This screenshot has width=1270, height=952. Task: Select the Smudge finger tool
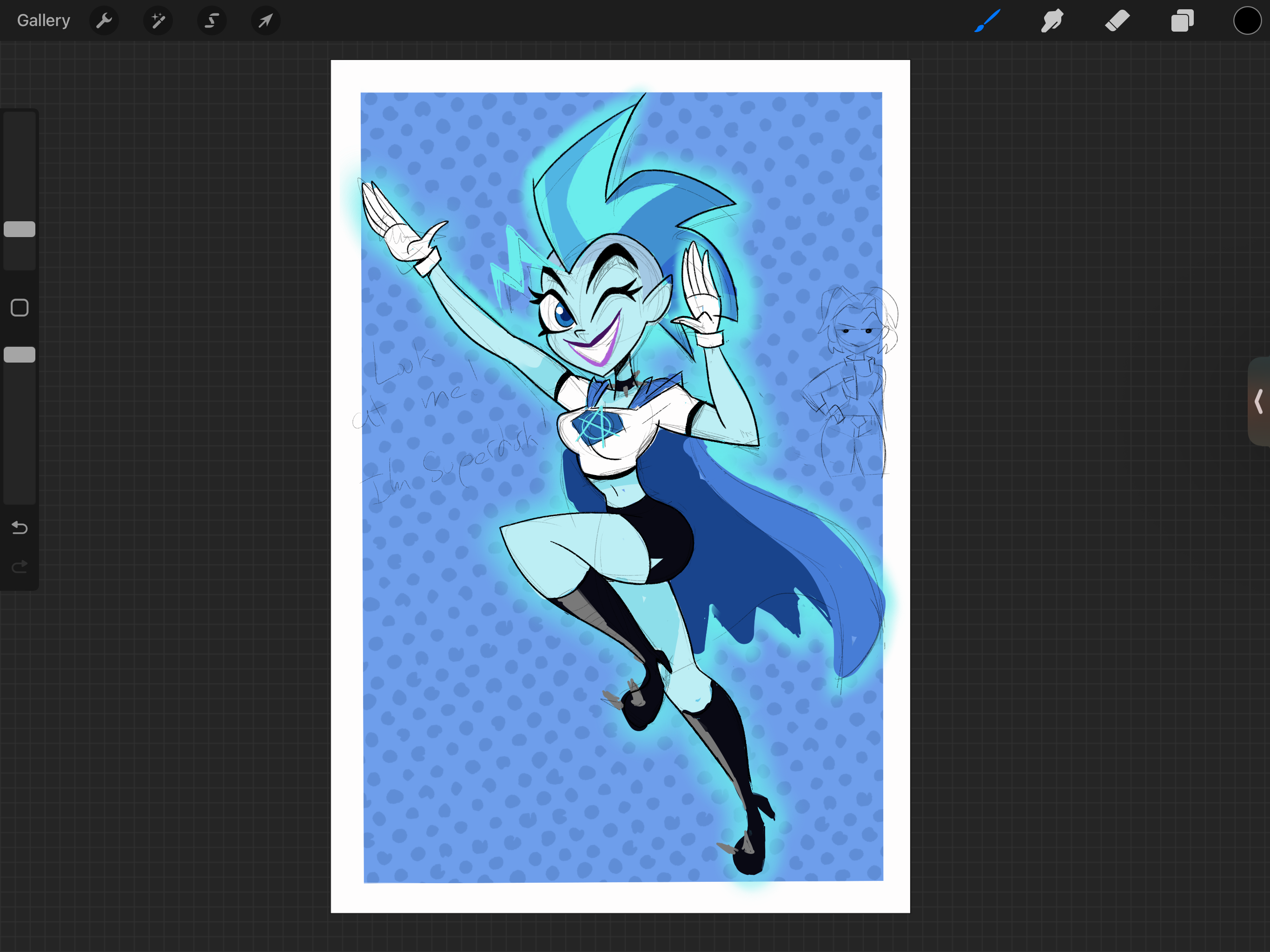tap(1052, 21)
